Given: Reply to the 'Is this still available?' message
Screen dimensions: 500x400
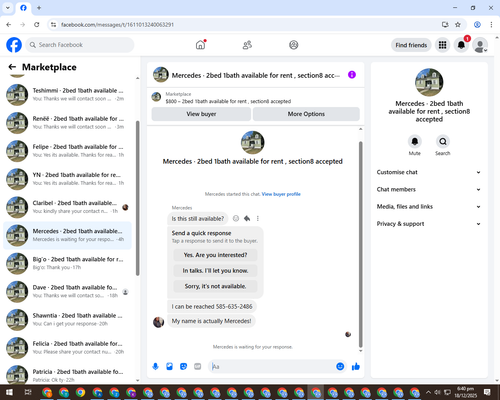Looking at the screenshot, I should [247, 219].
